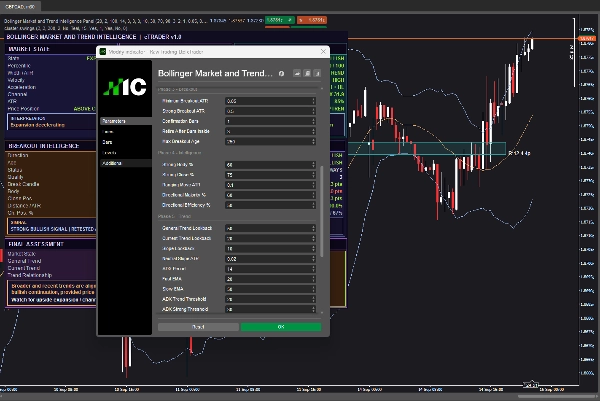Click the "BOLLINGER MARKET AND TREND INTELLIGENCE" panel heading
Viewport: 600px width, 401px height.
[71, 37]
